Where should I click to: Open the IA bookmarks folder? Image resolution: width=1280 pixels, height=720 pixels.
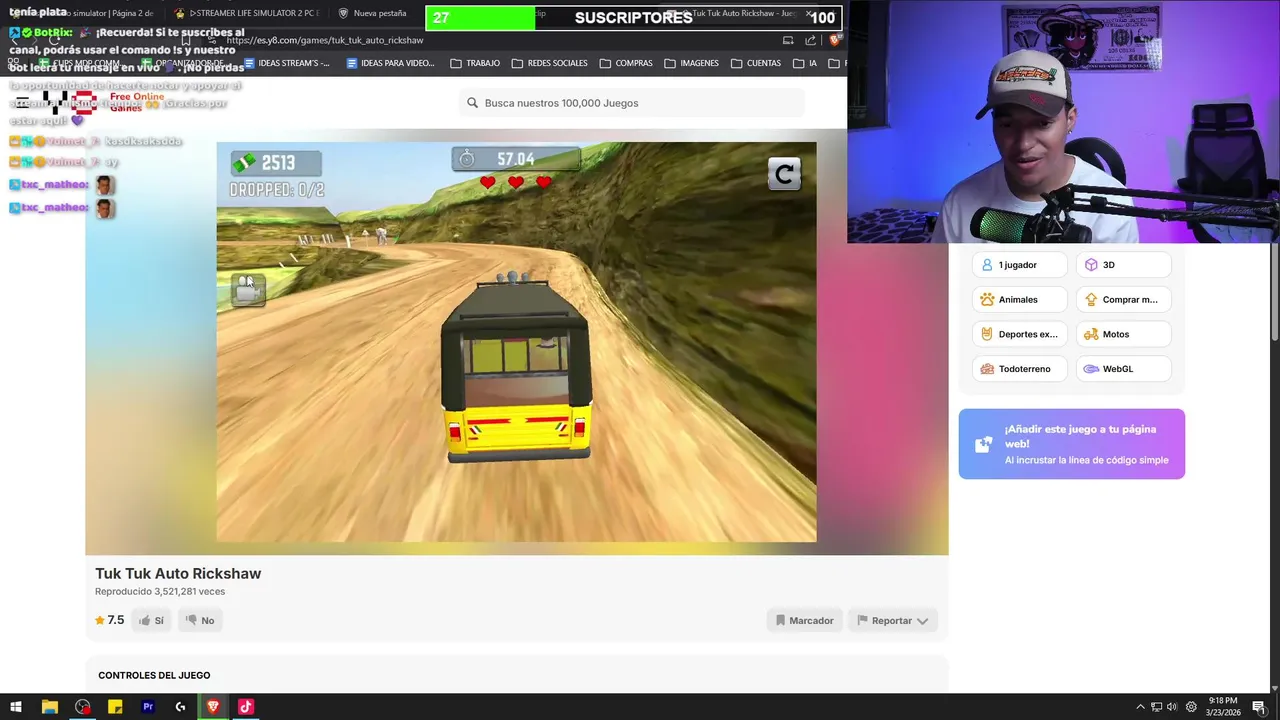(x=805, y=63)
